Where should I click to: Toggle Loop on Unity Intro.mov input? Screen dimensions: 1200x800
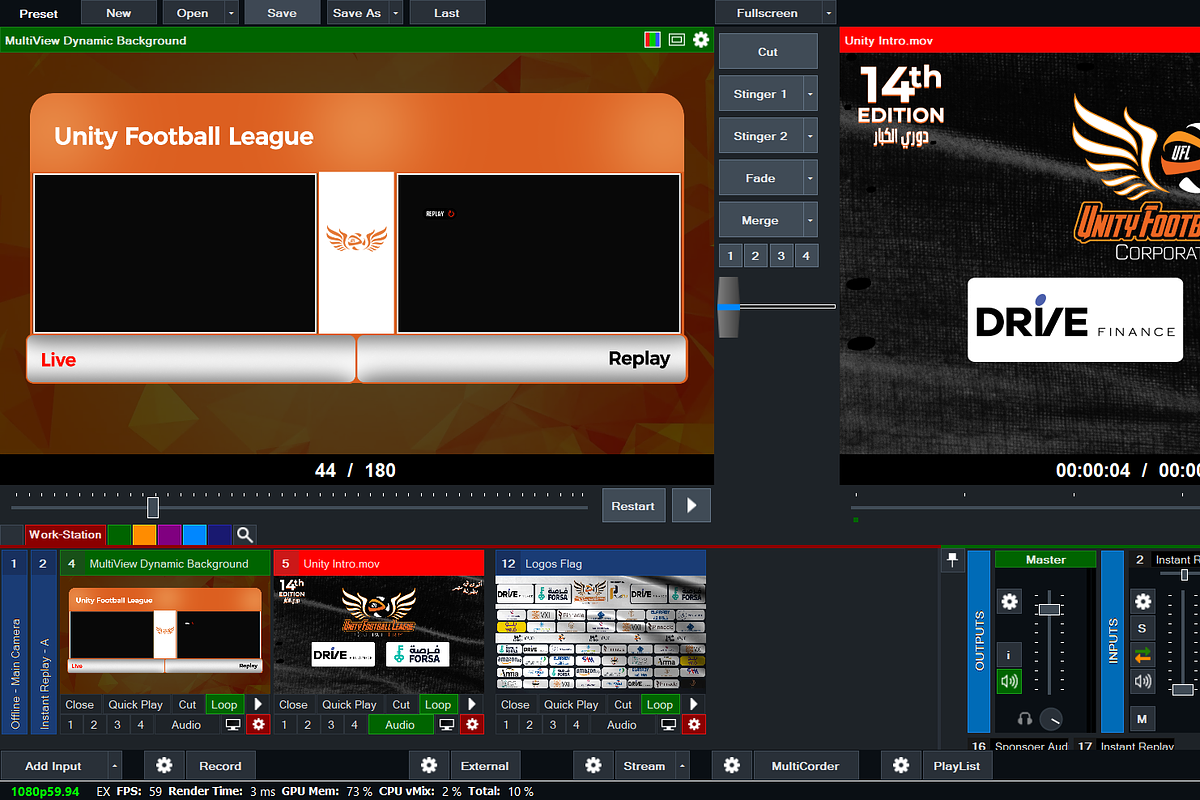pyautogui.click(x=438, y=704)
